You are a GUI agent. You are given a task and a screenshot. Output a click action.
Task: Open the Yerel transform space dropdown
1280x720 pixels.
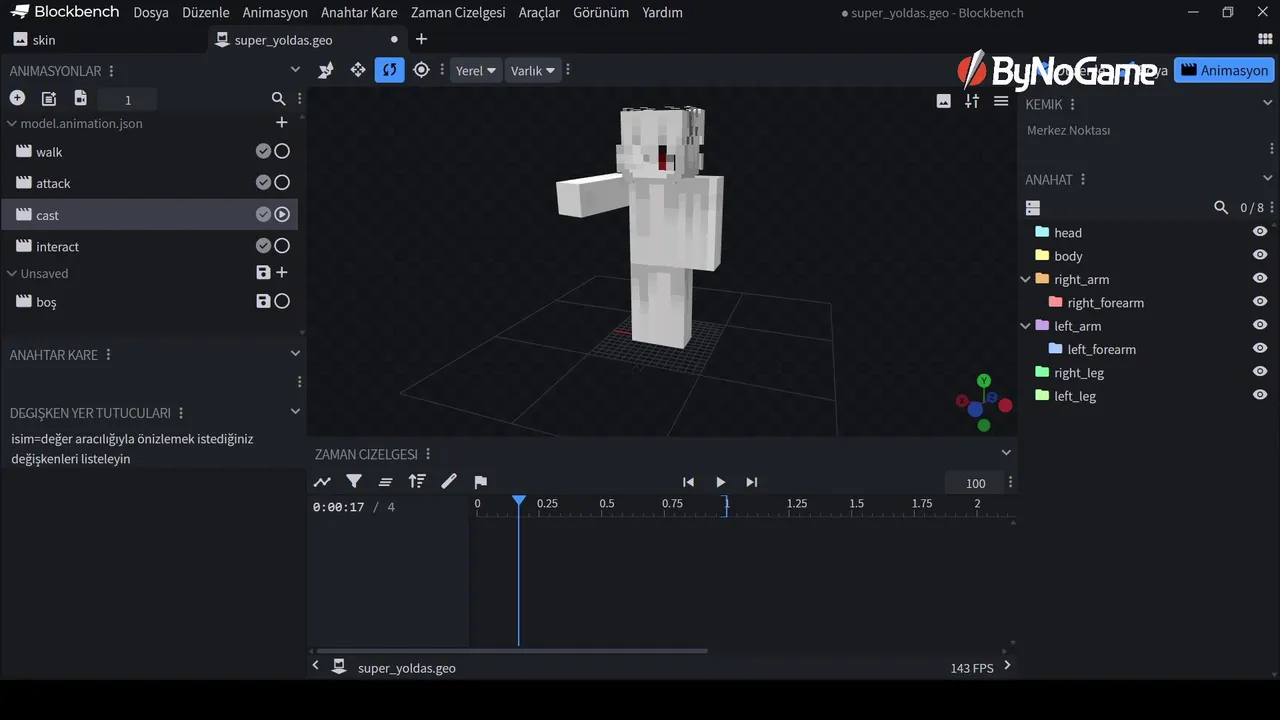[x=475, y=71]
